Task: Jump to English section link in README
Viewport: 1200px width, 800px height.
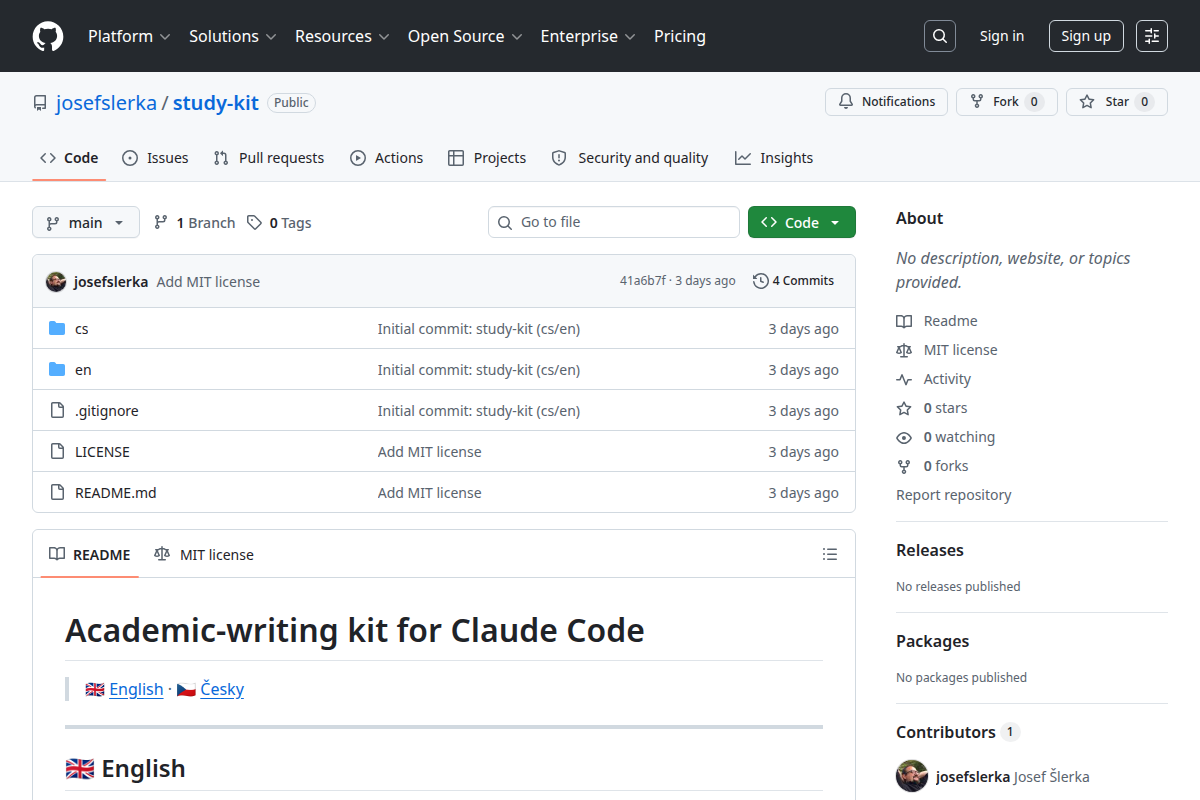Action: 136,689
